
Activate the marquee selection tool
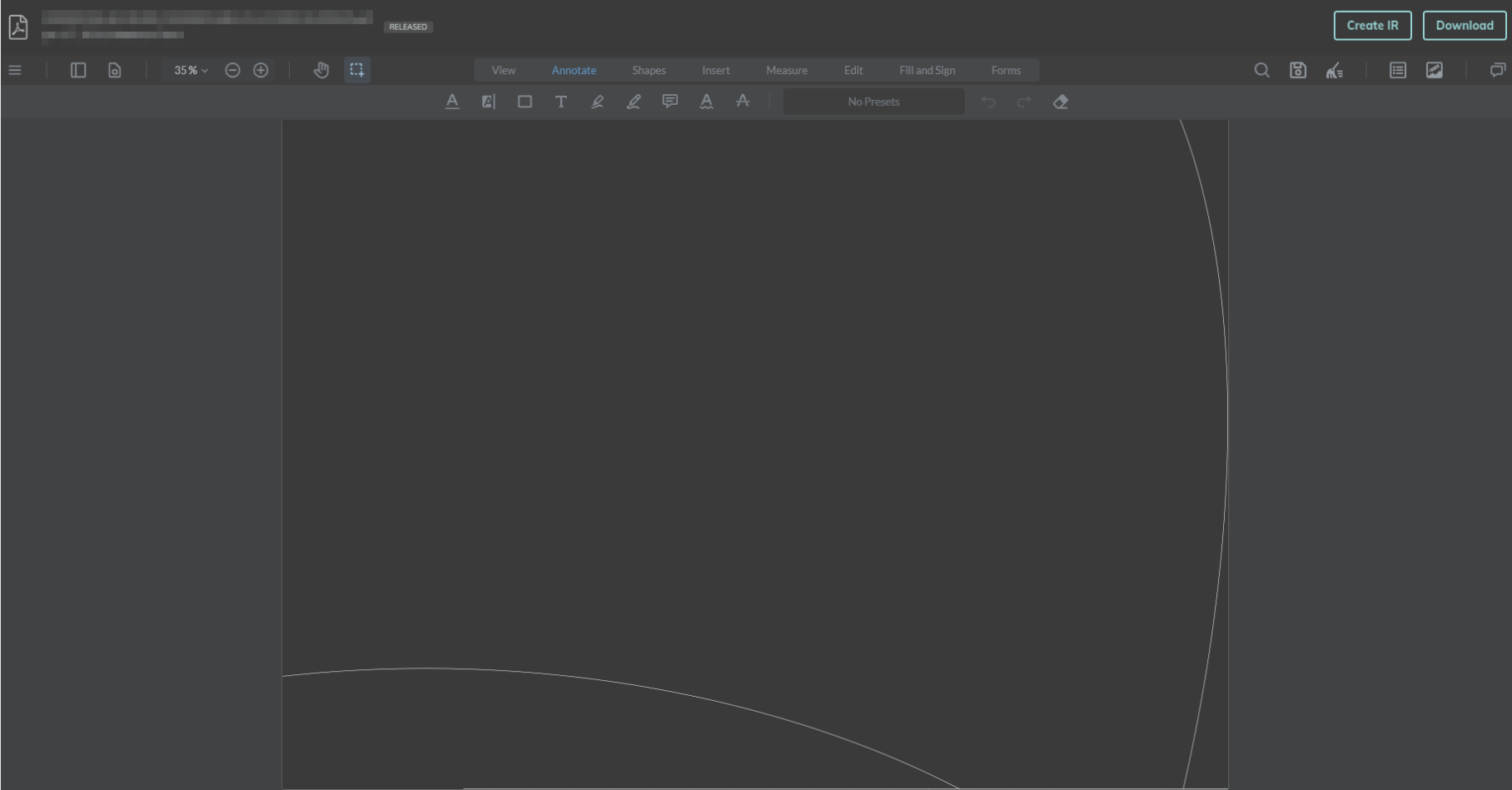pos(357,70)
